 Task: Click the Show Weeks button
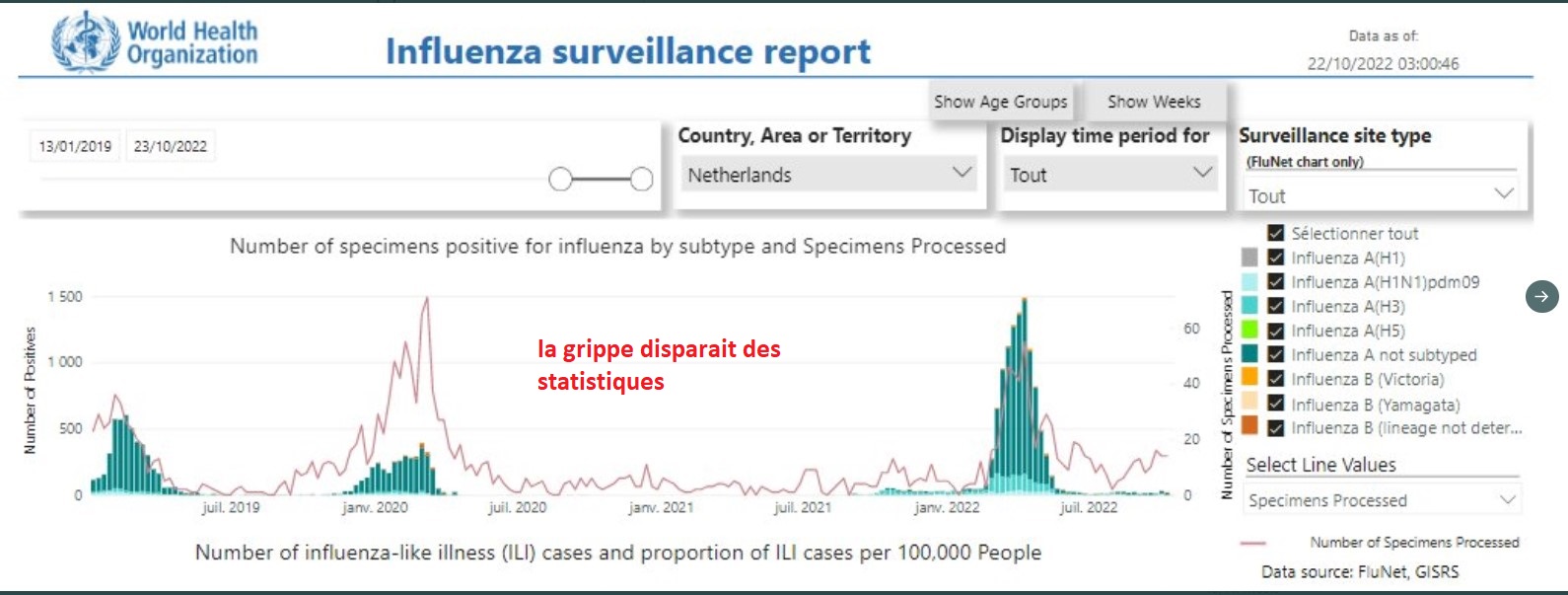[x=1154, y=102]
